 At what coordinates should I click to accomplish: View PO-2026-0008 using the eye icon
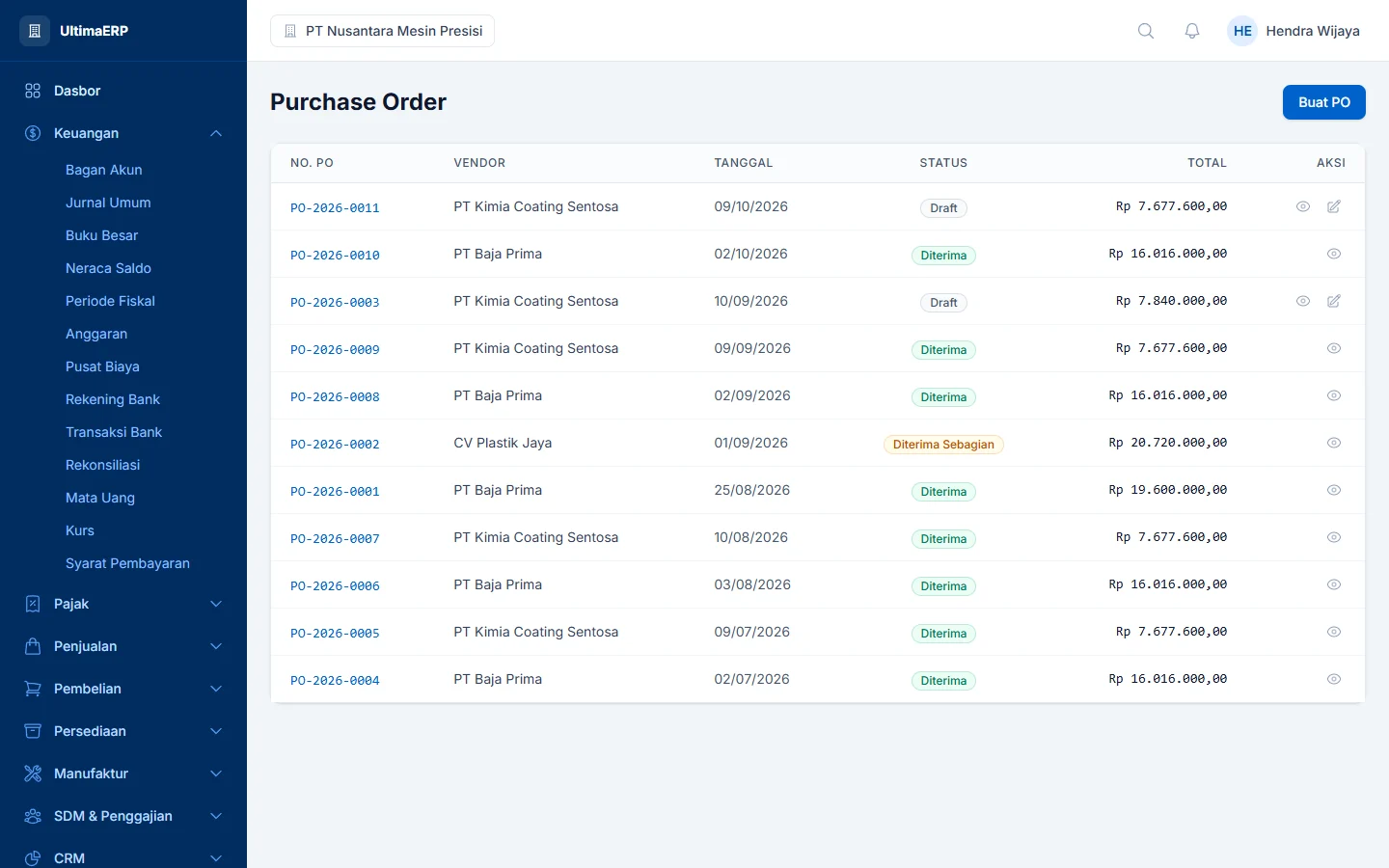coord(1334,395)
